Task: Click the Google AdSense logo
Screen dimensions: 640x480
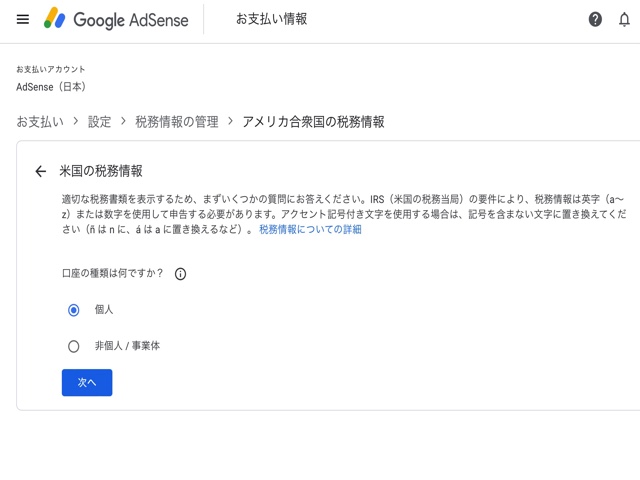Action: 115,19
